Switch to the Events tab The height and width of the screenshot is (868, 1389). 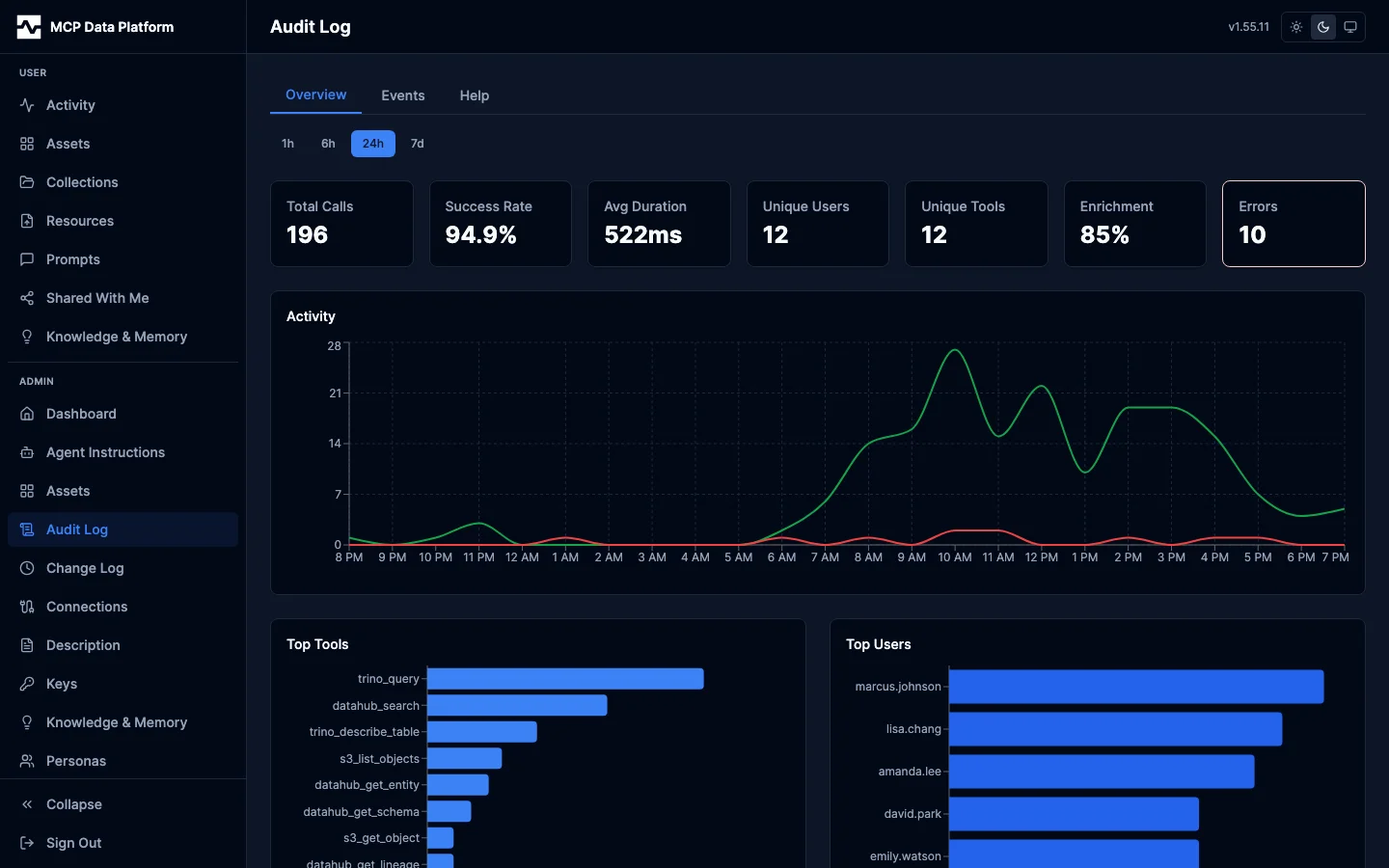[x=403, y=95]
